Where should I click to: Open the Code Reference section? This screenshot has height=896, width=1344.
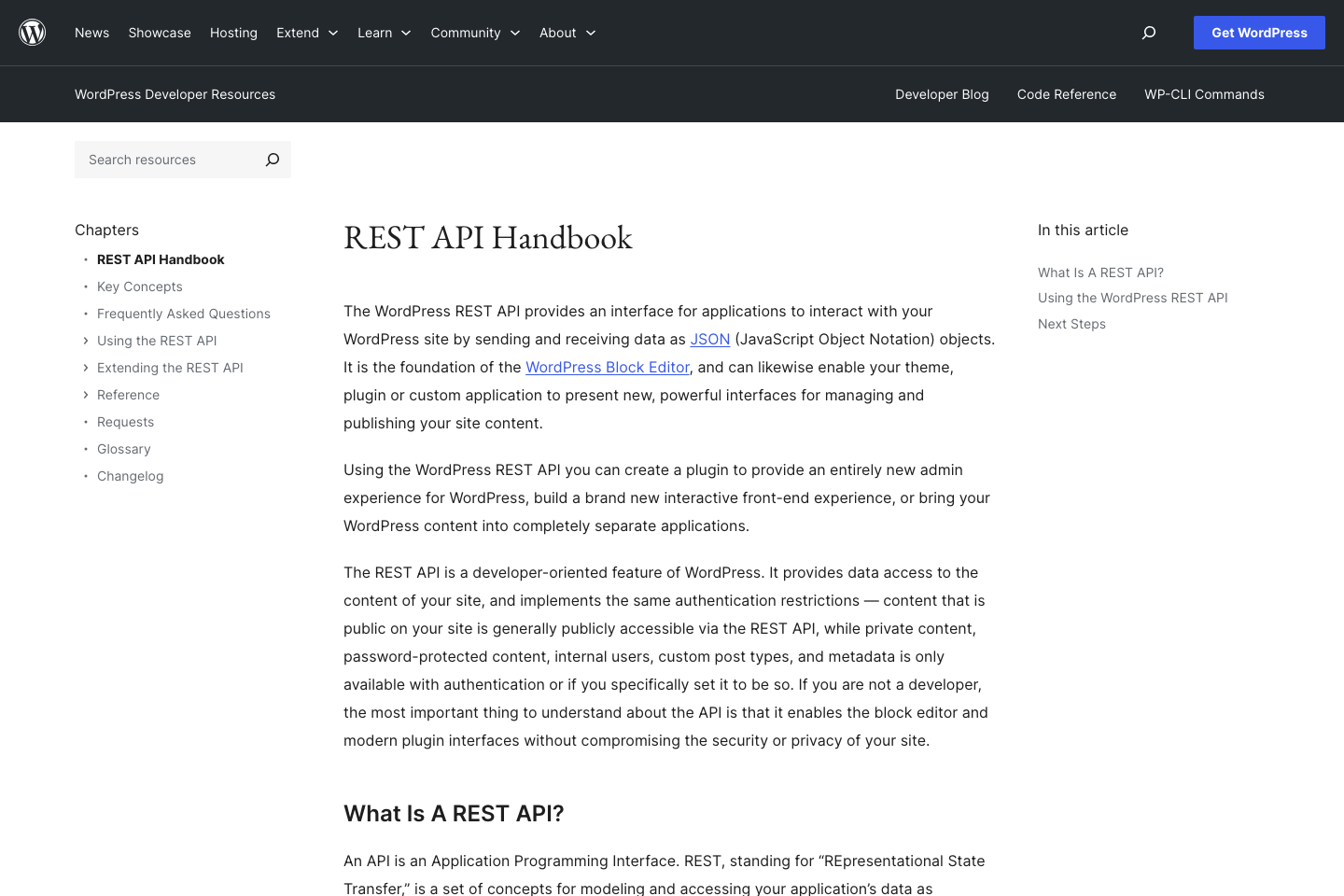[1067, 94]
